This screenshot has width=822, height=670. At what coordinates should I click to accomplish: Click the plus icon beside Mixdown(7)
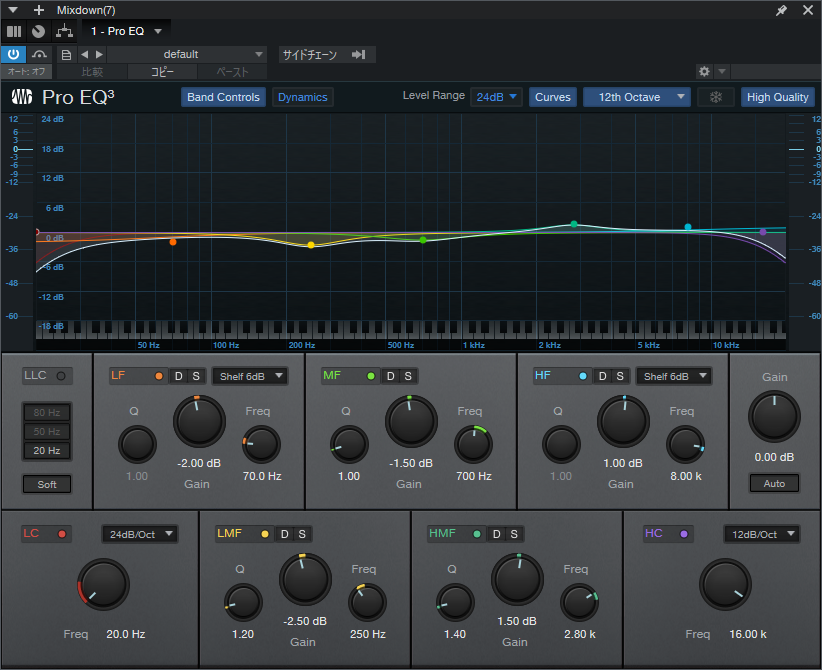(38, 10)
